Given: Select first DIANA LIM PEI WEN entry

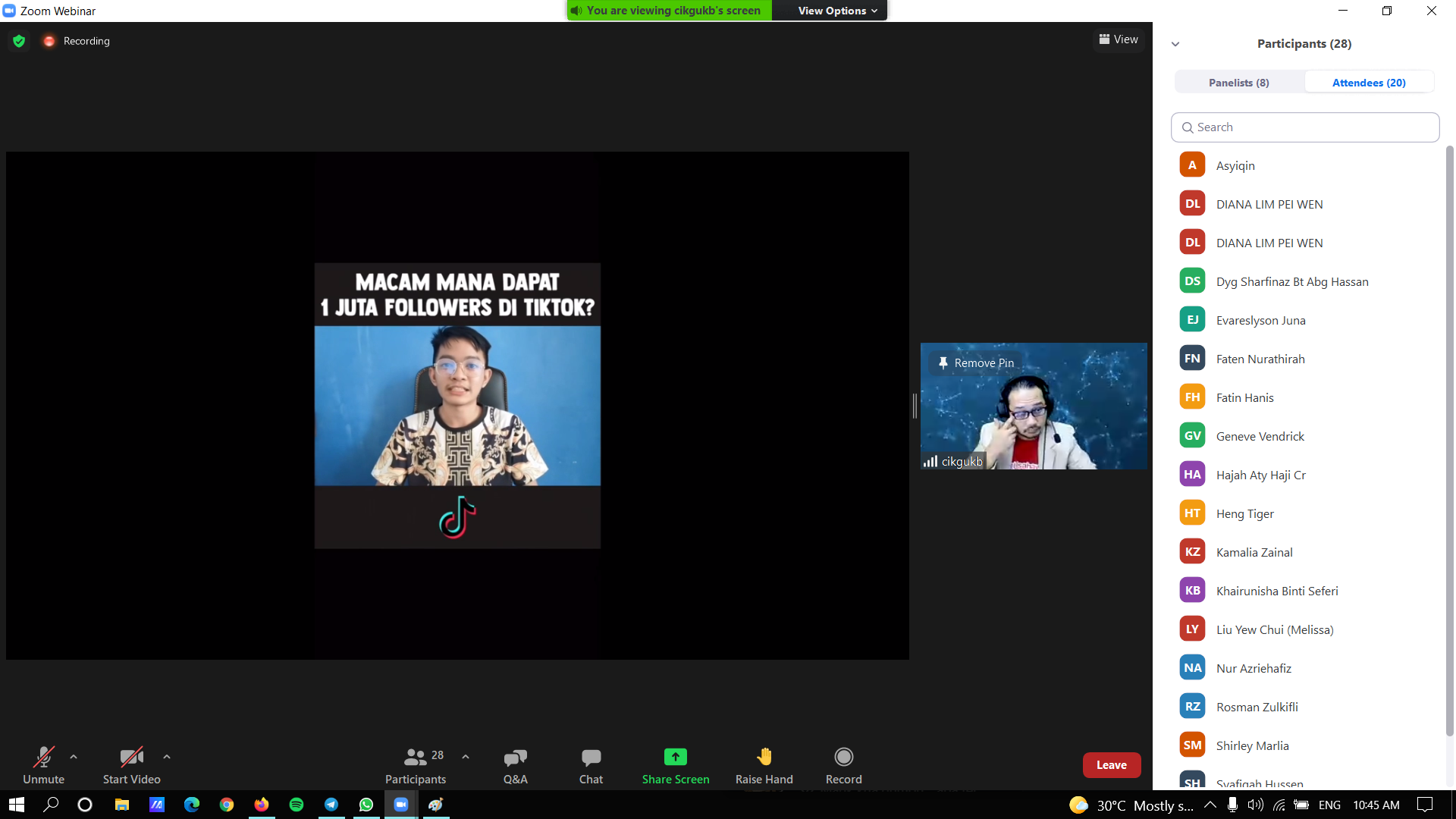Looking at the screenshot, I should coord(1305,204).
